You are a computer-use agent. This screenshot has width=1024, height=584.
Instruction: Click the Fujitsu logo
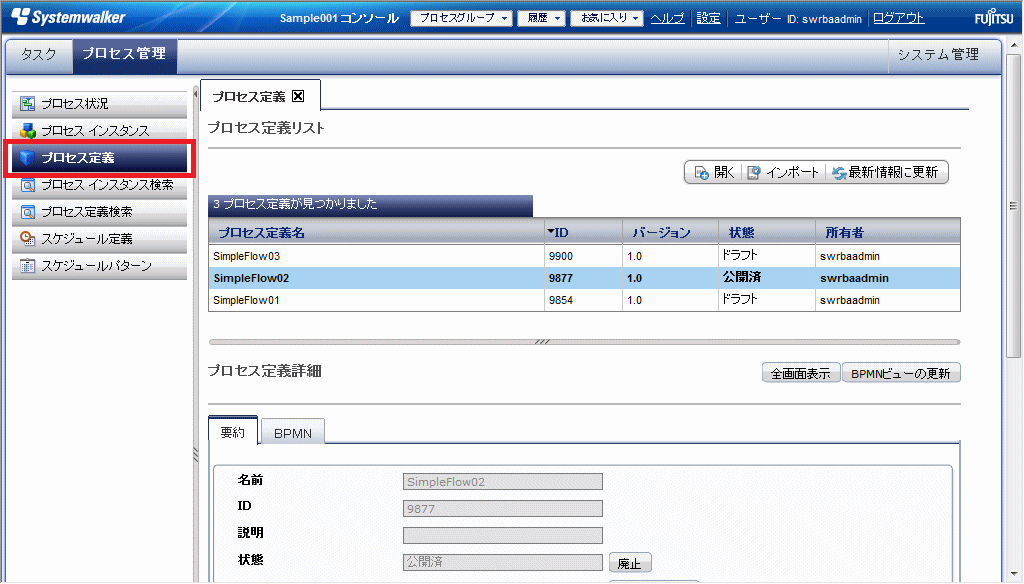[993, 18]
